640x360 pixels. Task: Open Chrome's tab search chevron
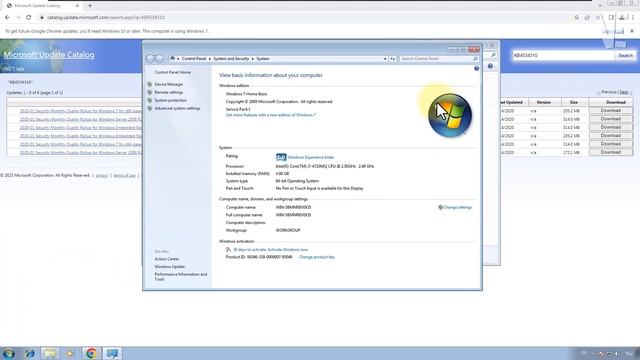600,6
